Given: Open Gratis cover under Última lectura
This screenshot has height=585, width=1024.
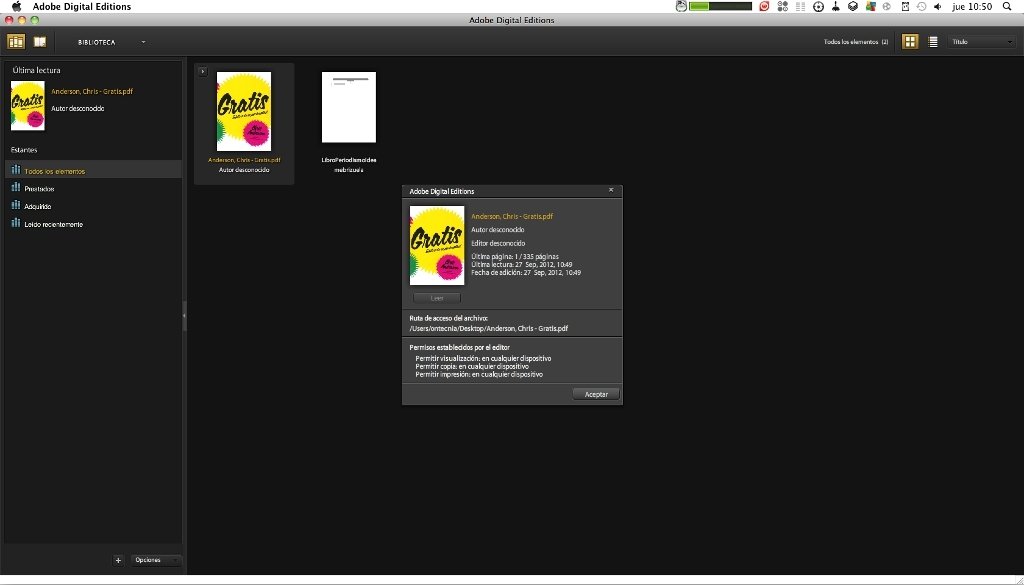Looking at the screenshot, I should (x=27, y=106).
